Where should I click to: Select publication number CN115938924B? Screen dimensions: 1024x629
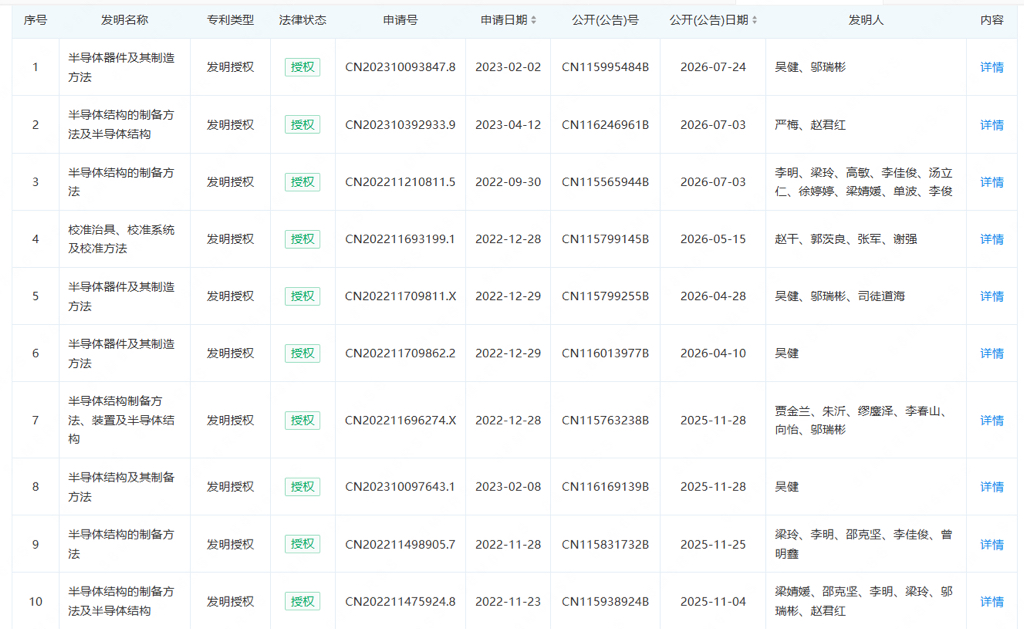click(x=605, y=602)
